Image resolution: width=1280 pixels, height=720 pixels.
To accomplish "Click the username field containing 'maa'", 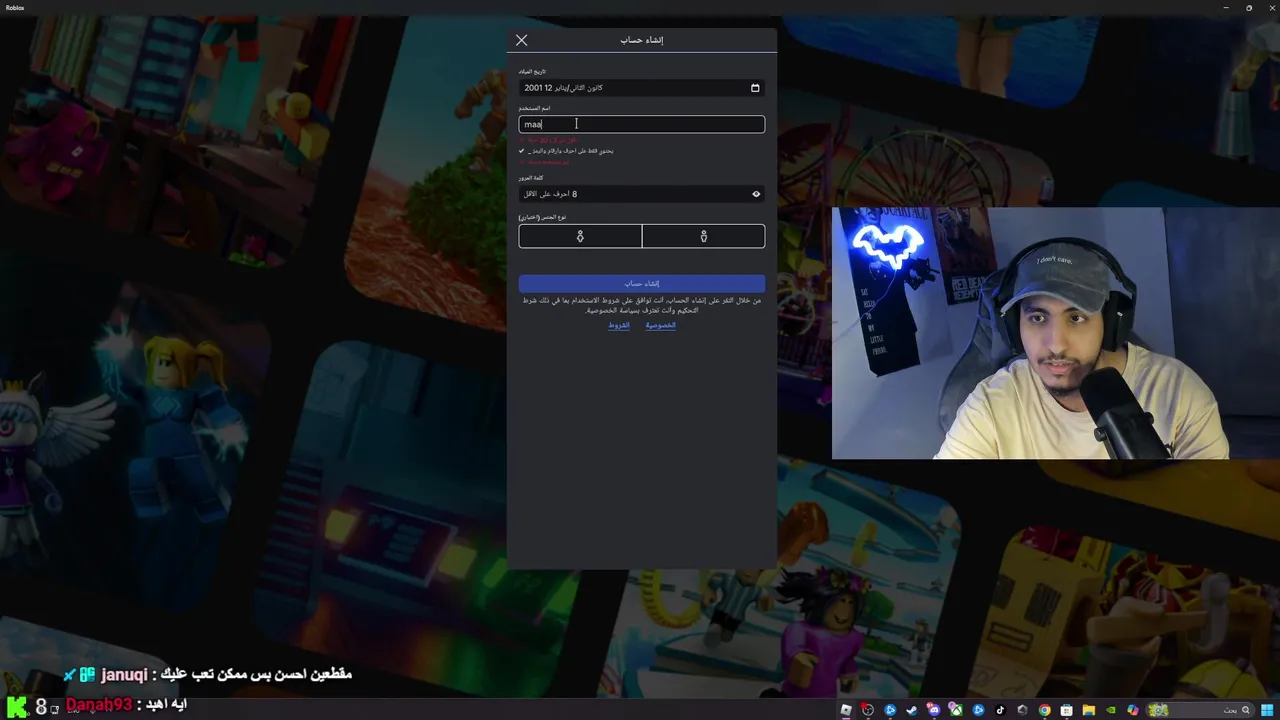I will 642,124.
